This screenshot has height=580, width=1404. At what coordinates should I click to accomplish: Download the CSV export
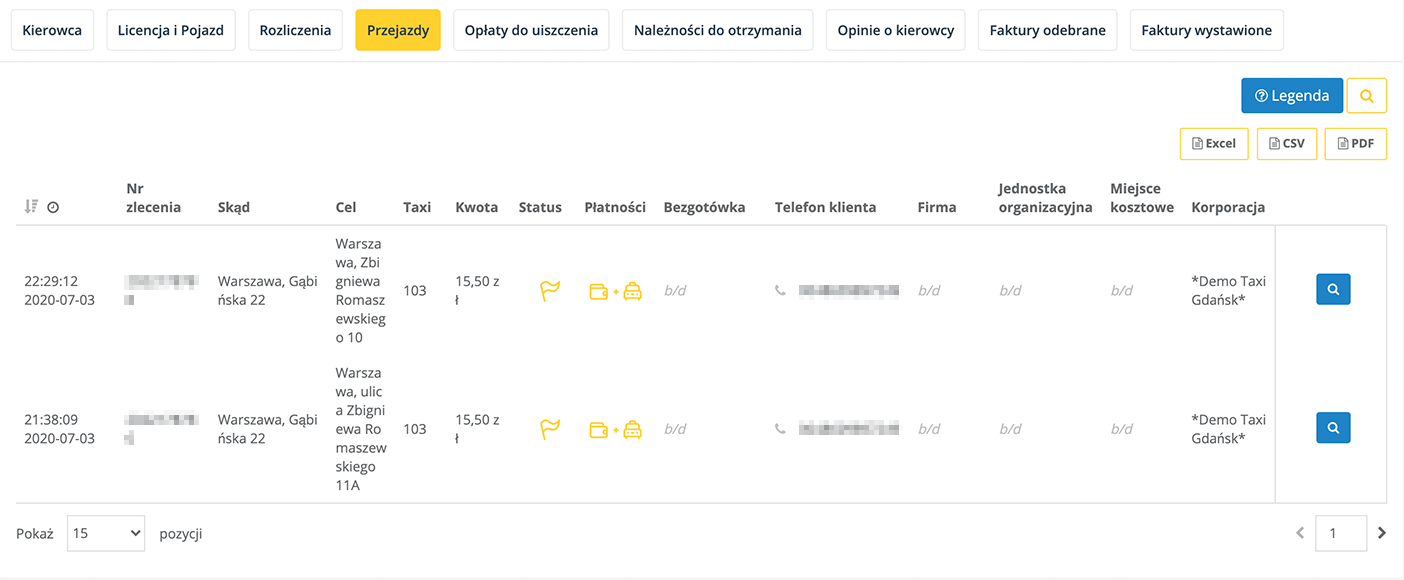[1286, 143]
